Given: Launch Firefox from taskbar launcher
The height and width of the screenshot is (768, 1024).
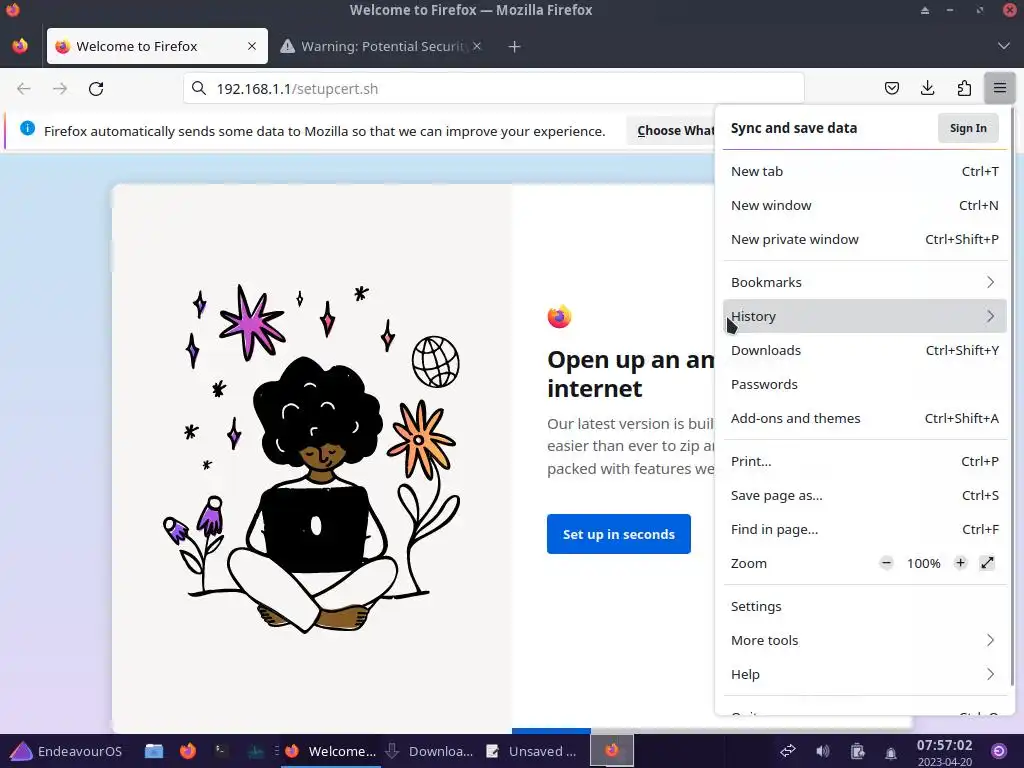Looking at the screenshot, I should coord(188,751).
